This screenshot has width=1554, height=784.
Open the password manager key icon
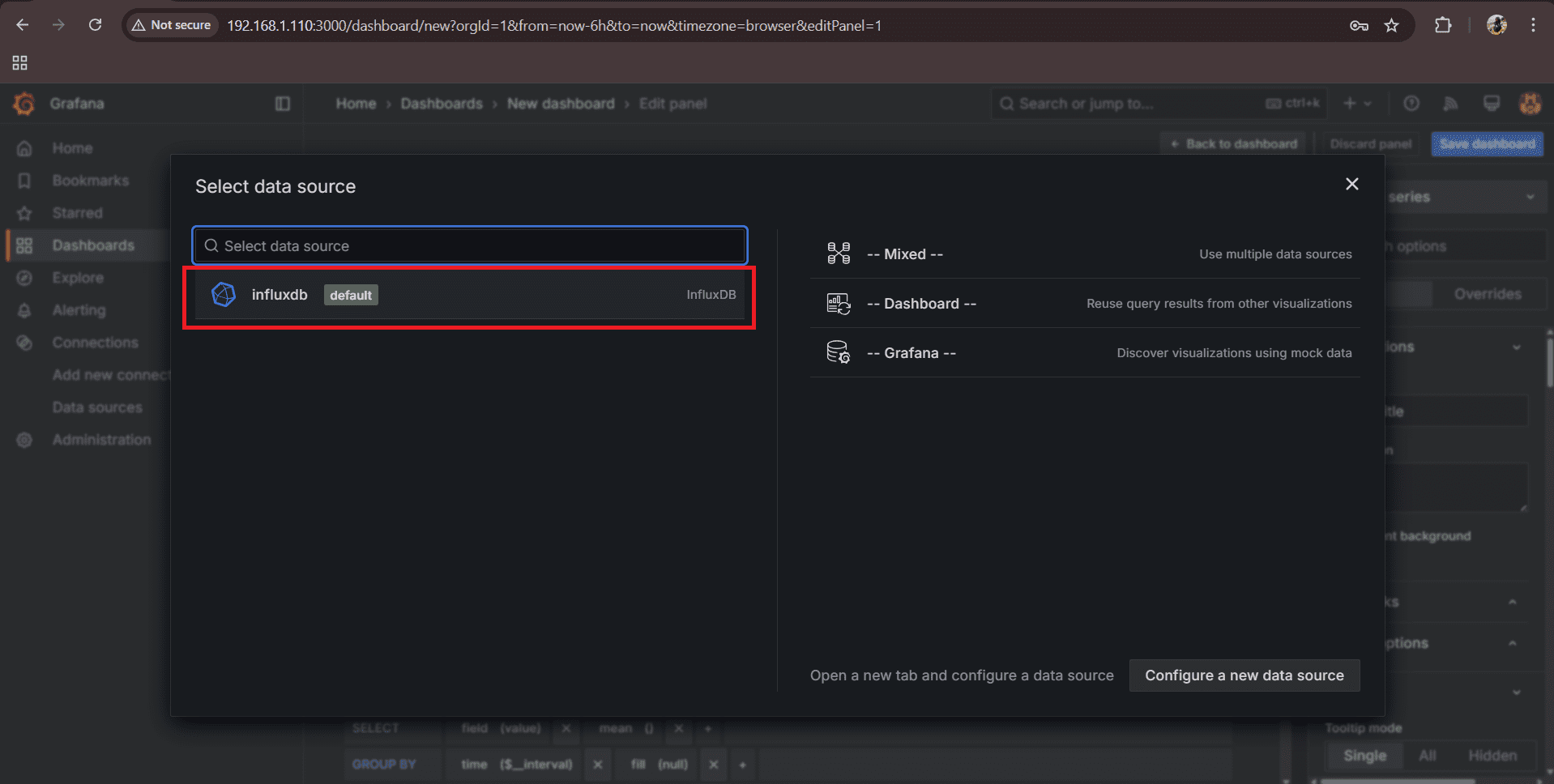point(1359,26)
